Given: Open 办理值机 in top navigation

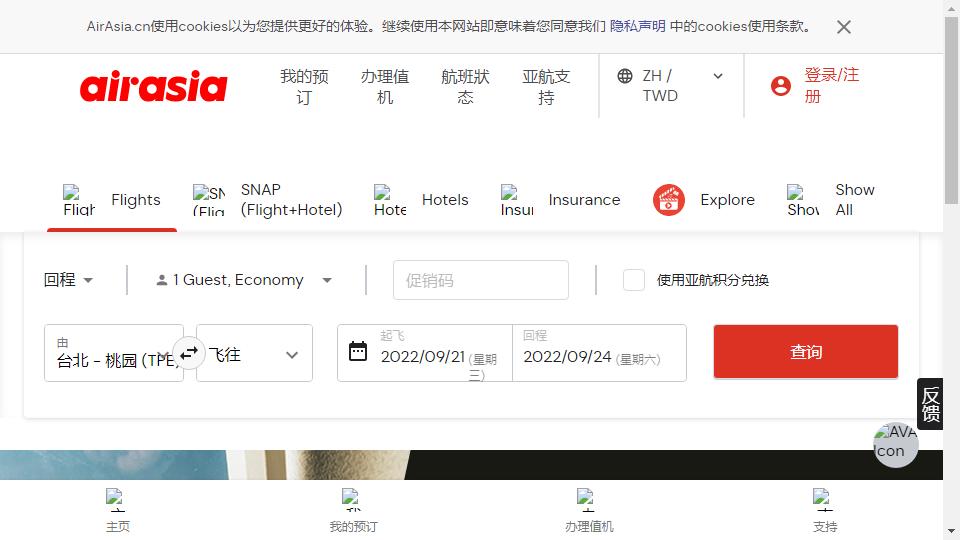Looking at the screenshot, I should [x=384, y=86].
